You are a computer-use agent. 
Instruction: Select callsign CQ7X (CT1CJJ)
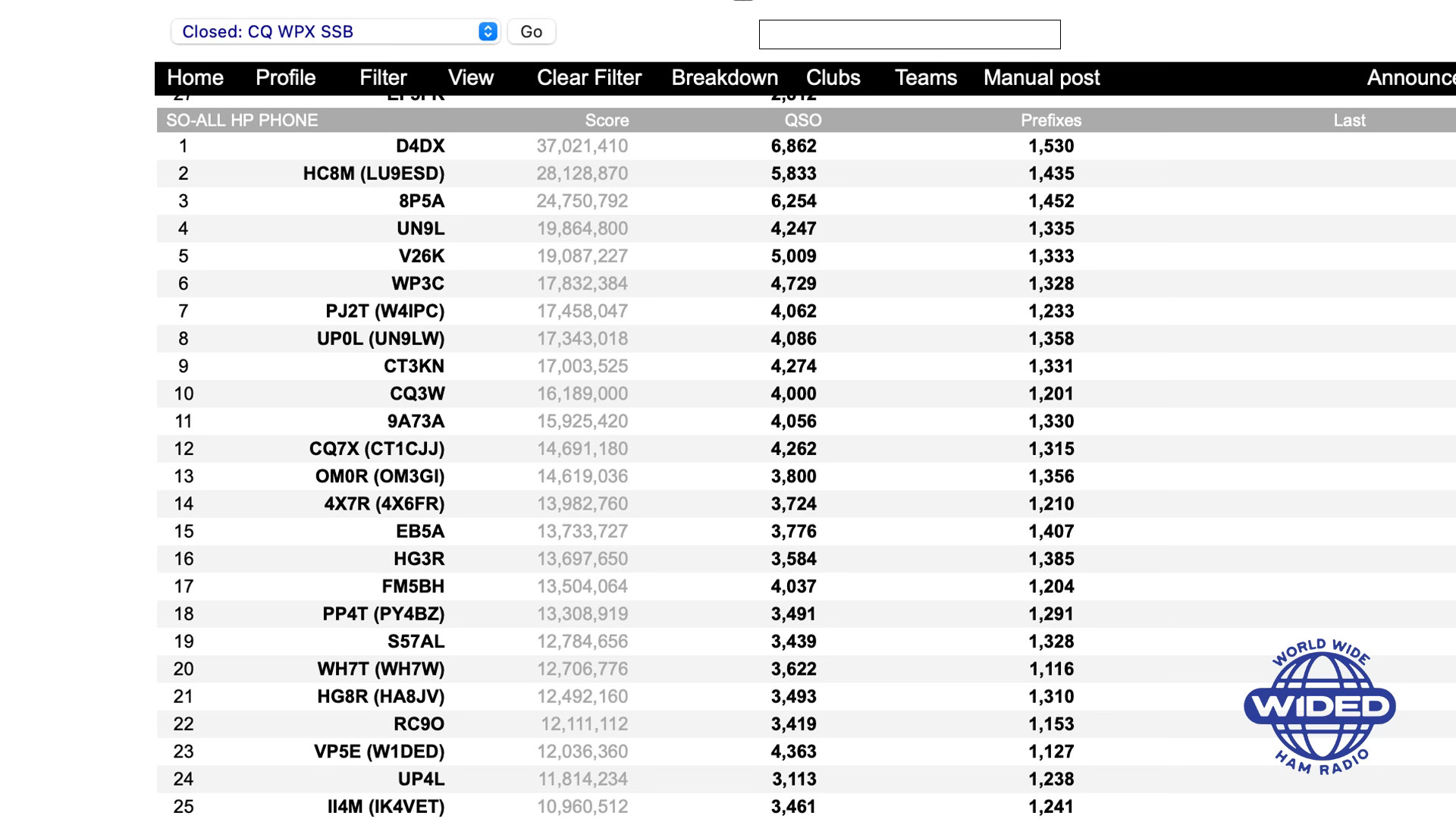point(377,448)
